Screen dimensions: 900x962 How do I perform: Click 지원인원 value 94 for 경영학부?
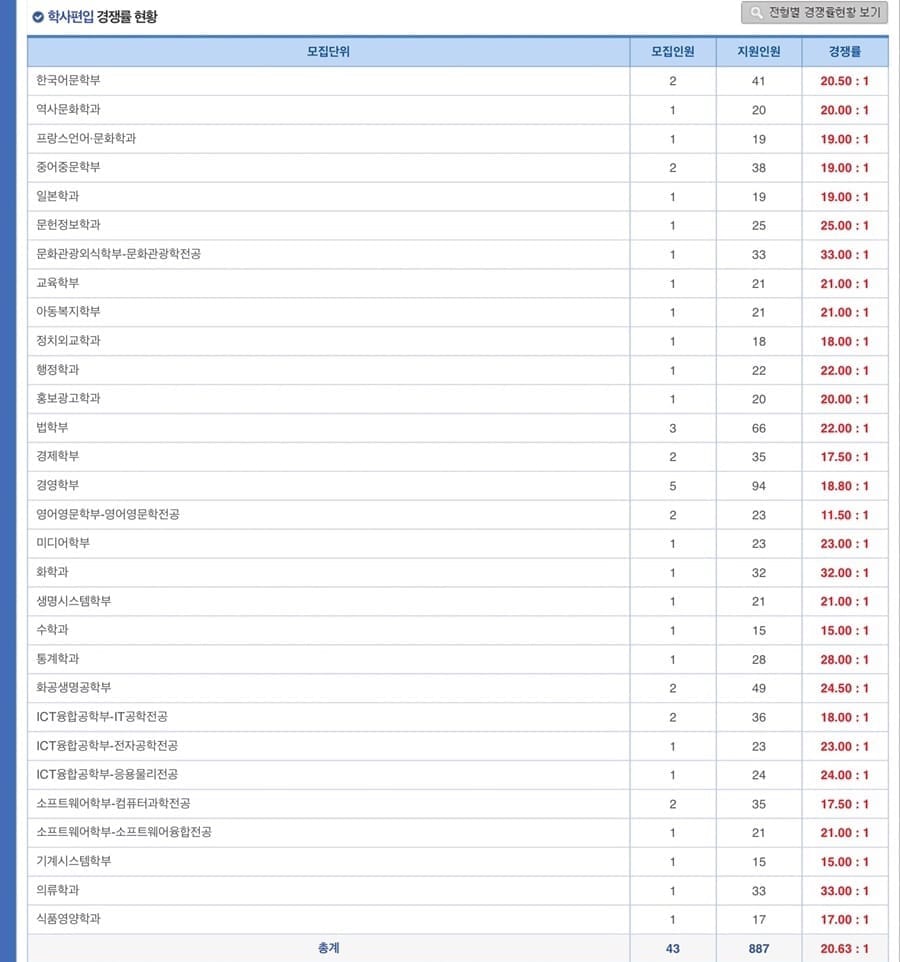tap(758, 486)
